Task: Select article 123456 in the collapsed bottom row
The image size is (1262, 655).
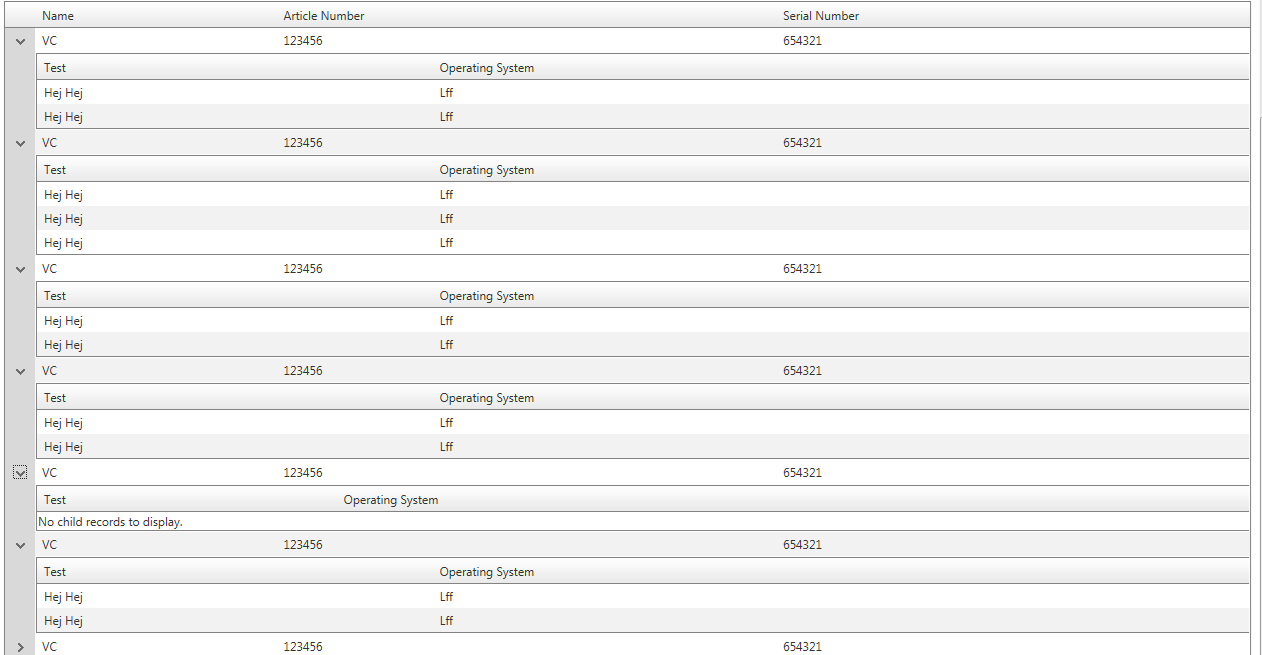Action: click(x=303, y=647)
